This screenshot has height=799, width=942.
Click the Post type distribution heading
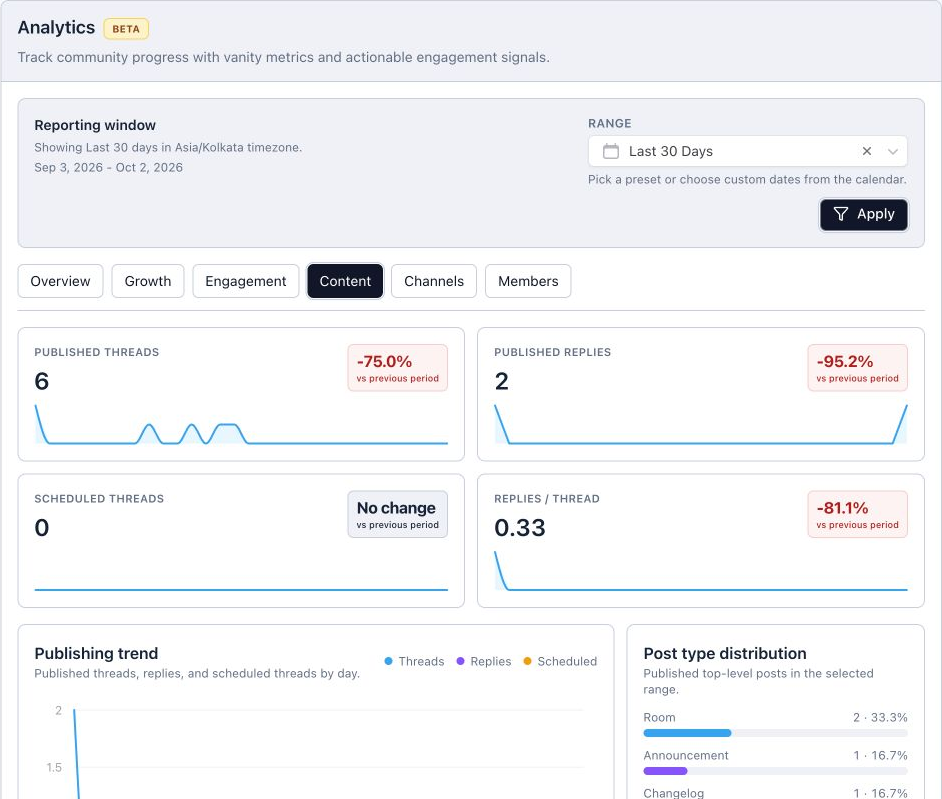point(725,653)
